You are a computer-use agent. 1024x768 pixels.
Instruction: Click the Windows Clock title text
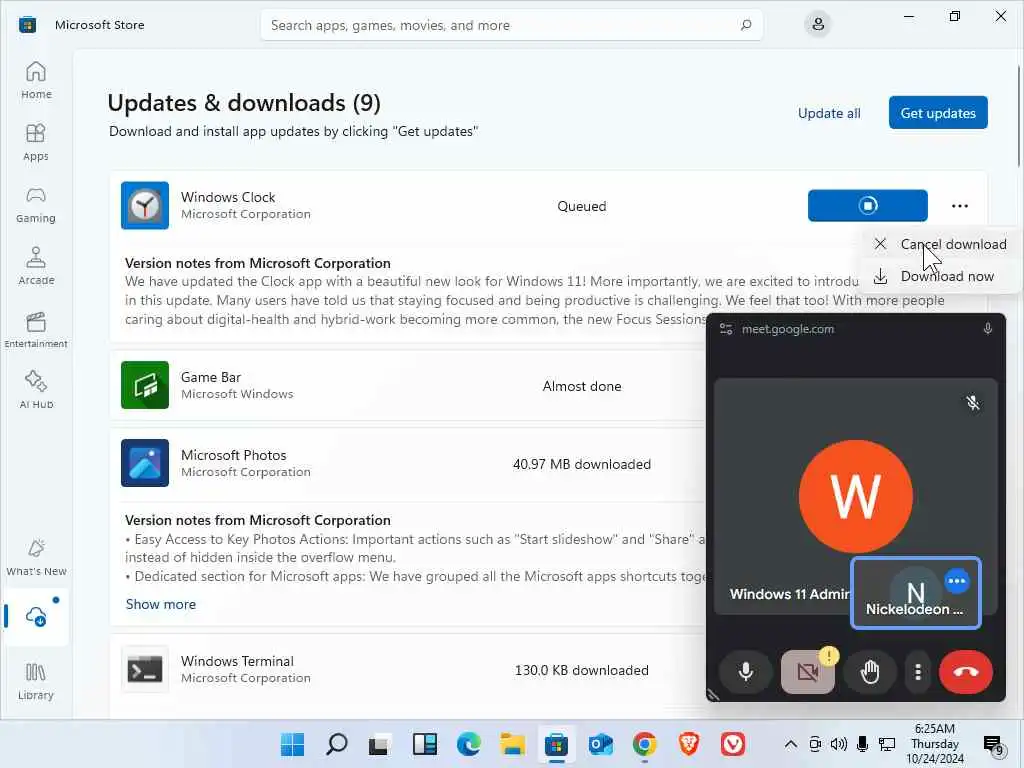coord(228,197)
